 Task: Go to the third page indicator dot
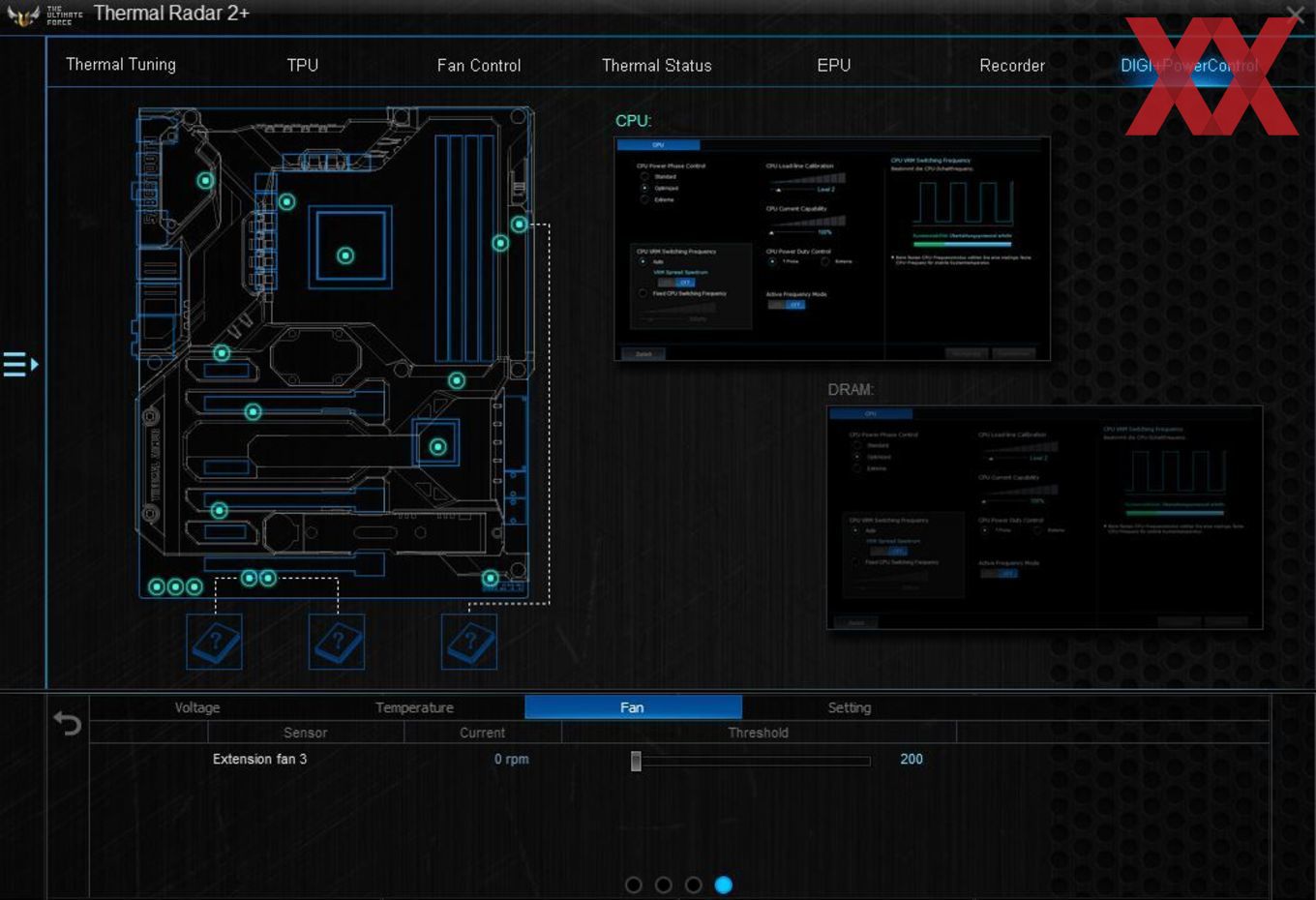[693, 885]
